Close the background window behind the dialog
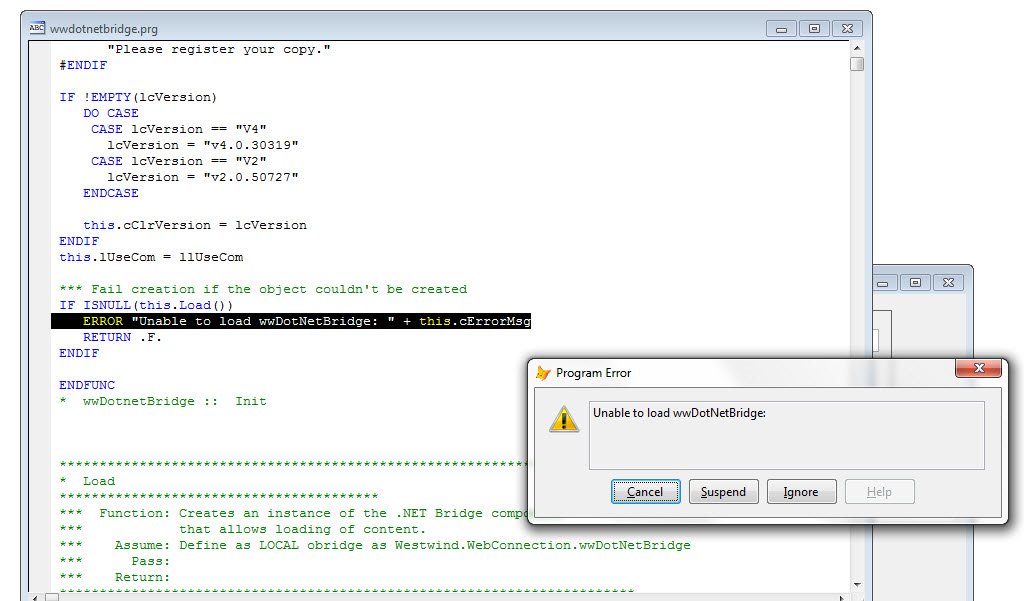The height and width of the screenshot is (601, 1024). (949, 282)
